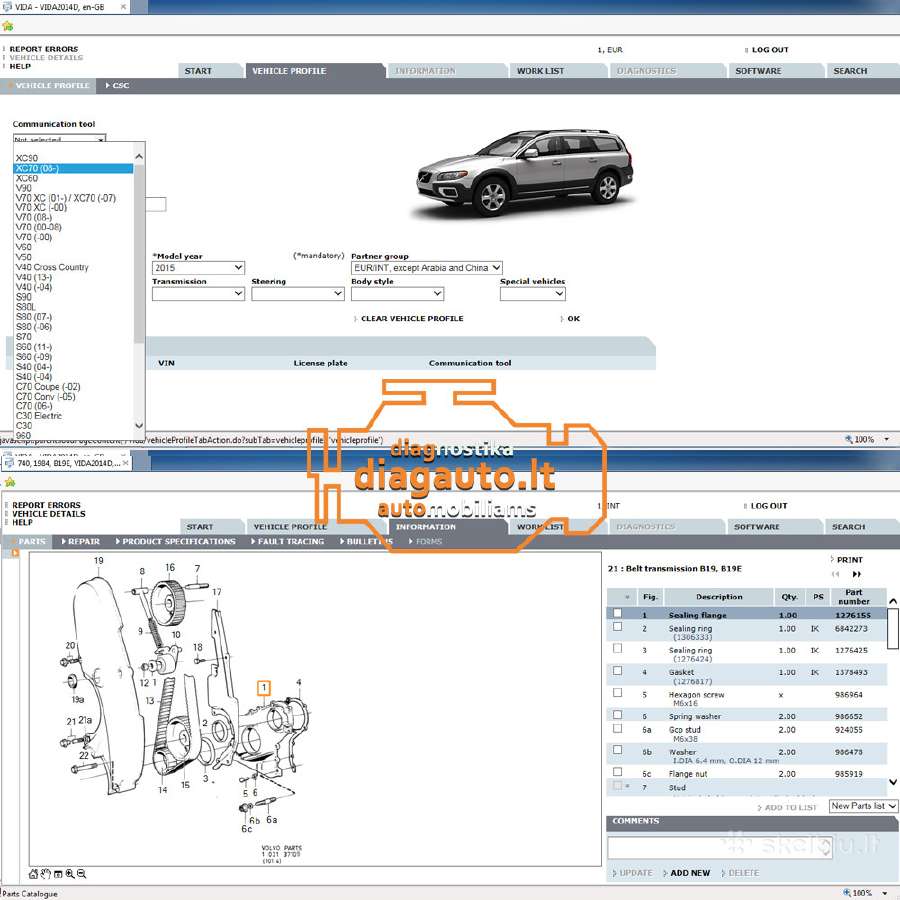Screen dimensions: 900x900
Task: Check the Sealing flange row checkbox
Action: click(x=618, y=613)
